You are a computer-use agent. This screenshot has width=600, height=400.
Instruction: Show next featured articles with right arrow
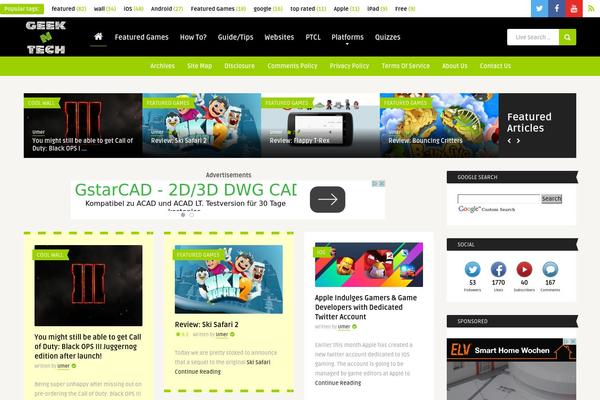(x=518, y=141)
